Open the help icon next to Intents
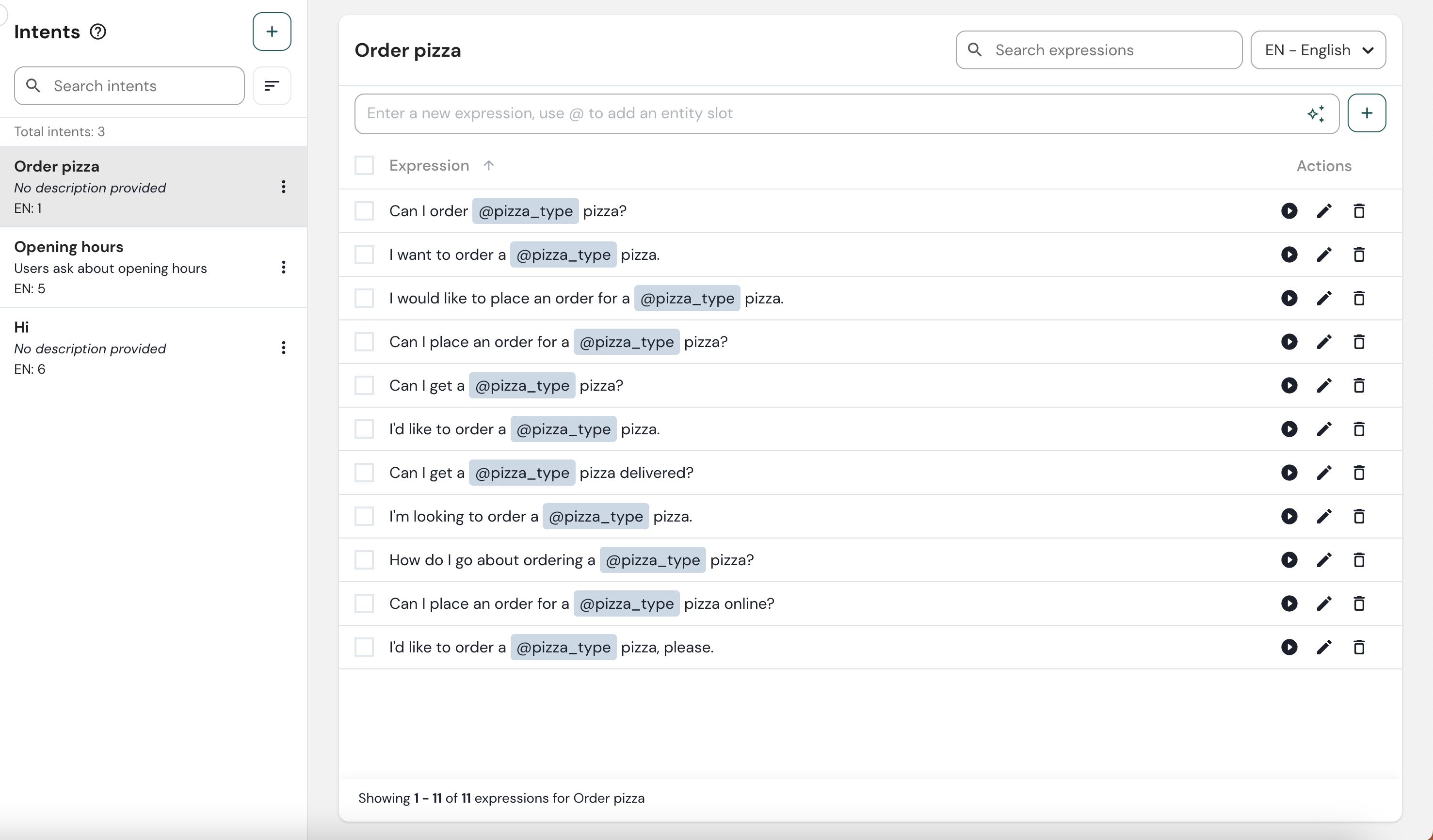 tap(98, 32)
